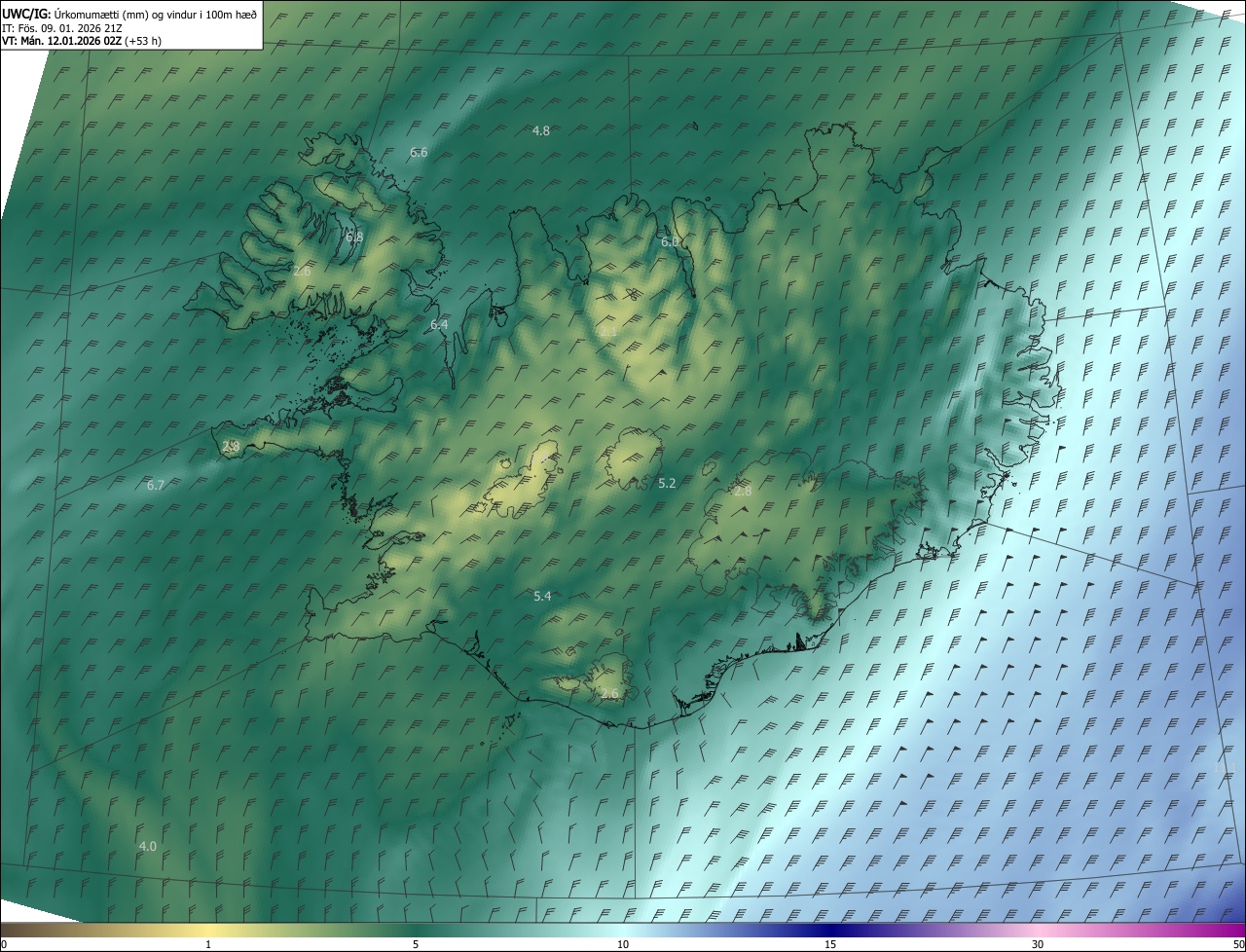Click the 5.4 precipitation value label

click(542, 597)
